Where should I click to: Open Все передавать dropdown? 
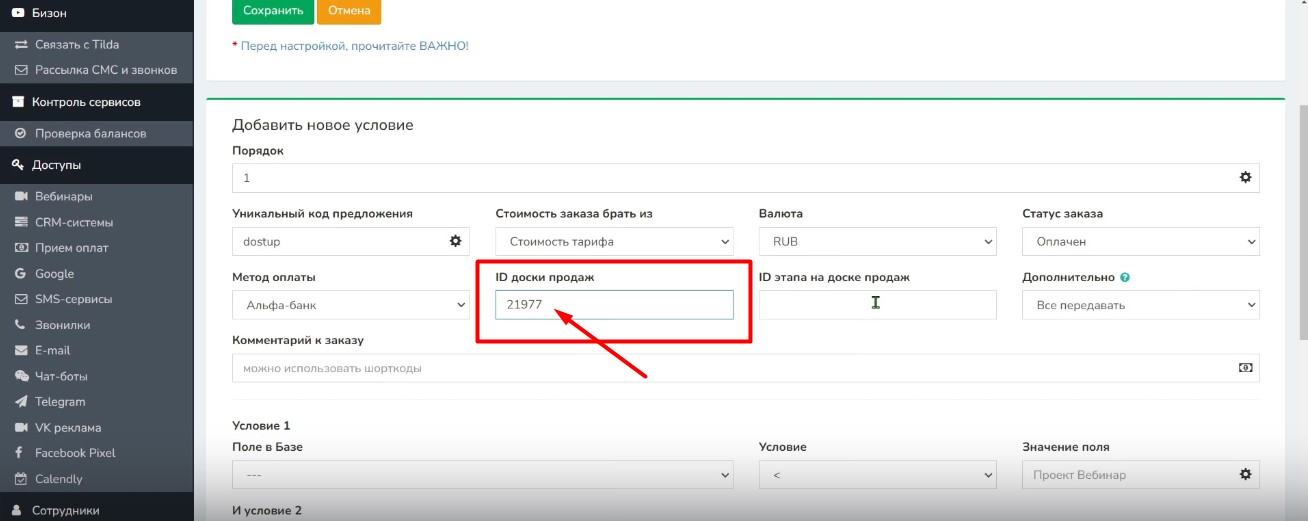[x=1141, y=305]
